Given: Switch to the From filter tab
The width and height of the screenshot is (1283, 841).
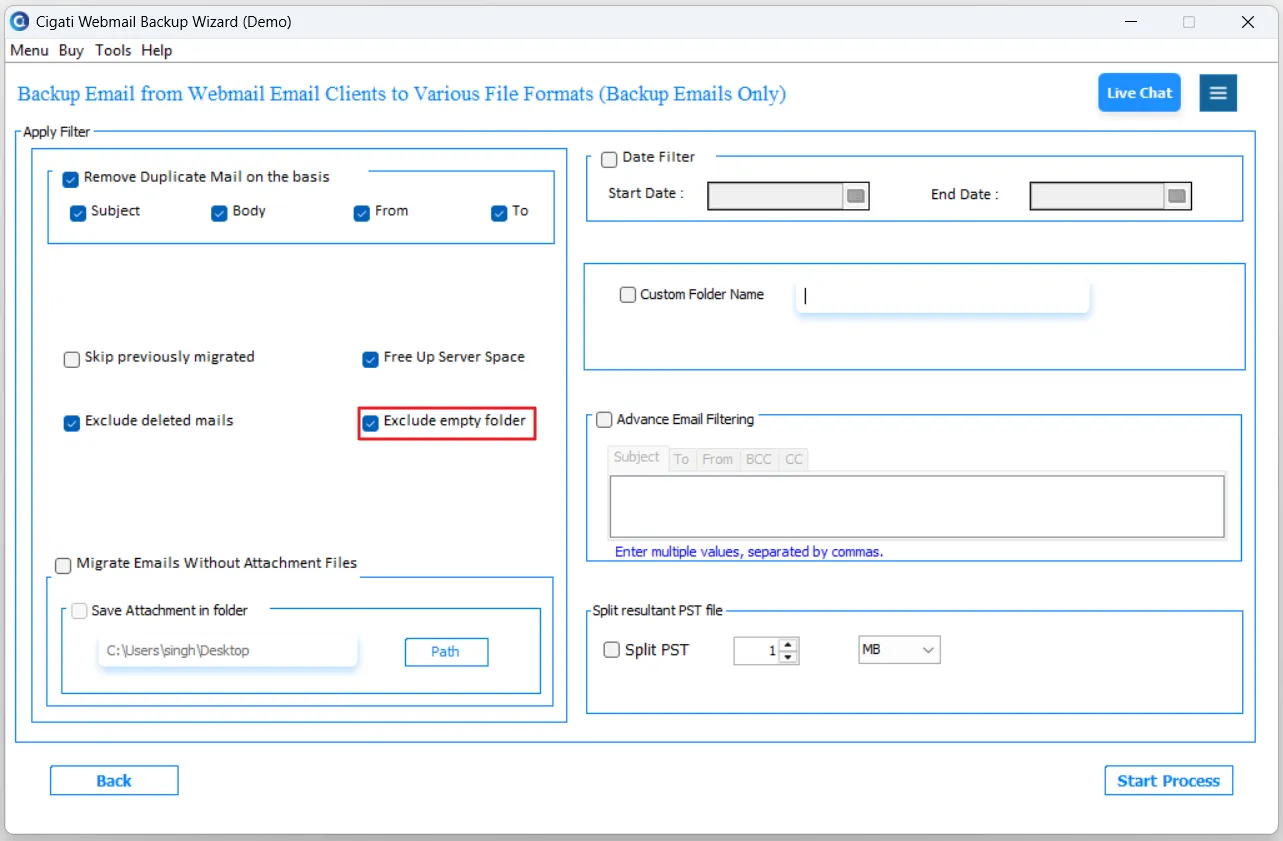Looking at the screenshot, I should (x=718, y=459).
